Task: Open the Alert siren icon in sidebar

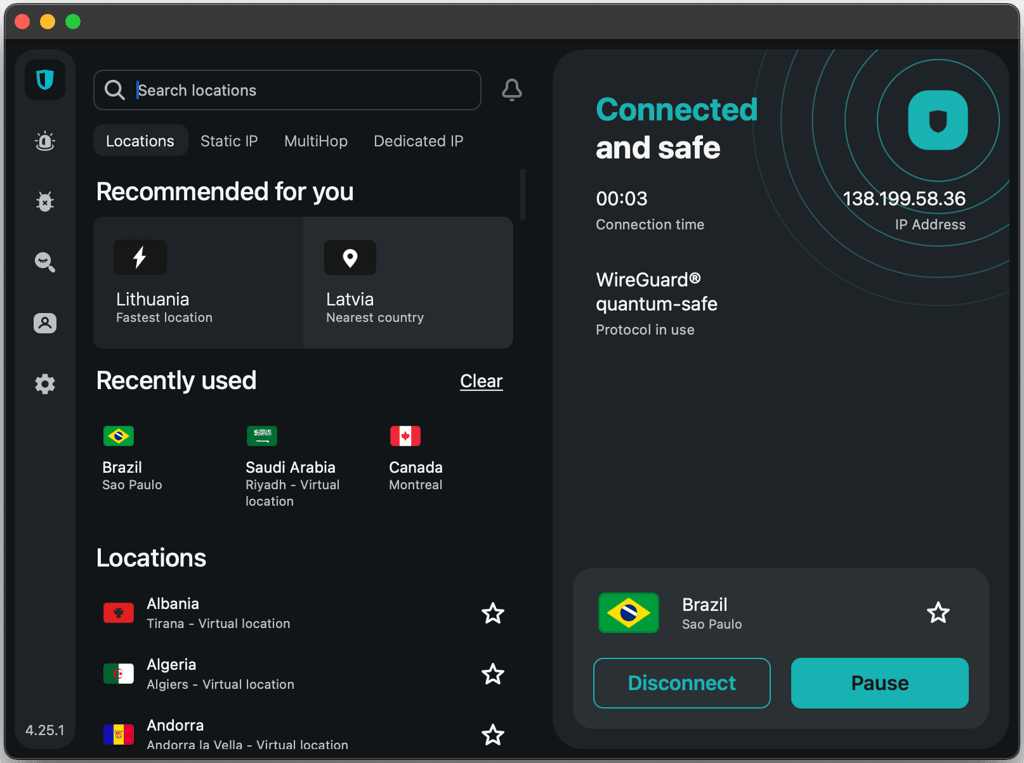Action: 44,141
